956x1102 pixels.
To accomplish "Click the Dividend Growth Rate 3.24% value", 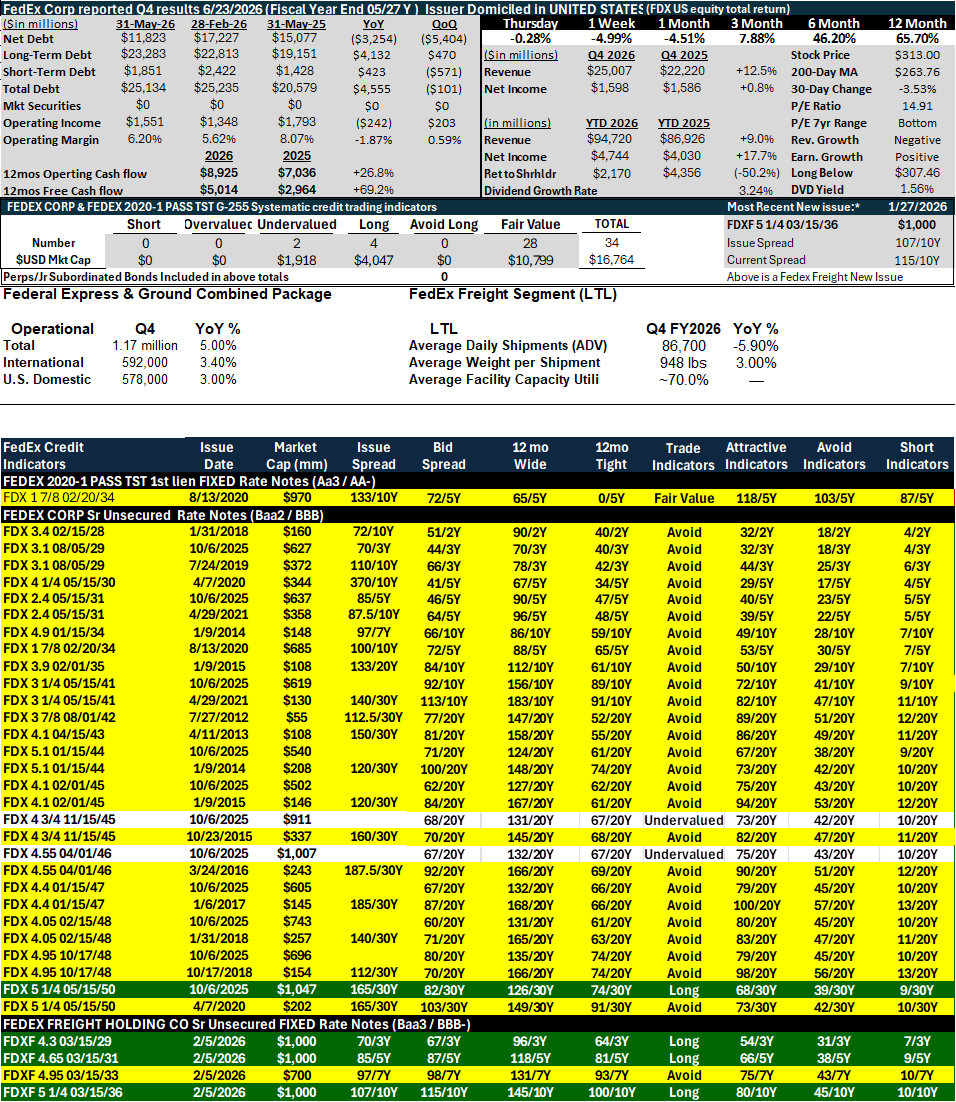I will click(x=756, y=190).
